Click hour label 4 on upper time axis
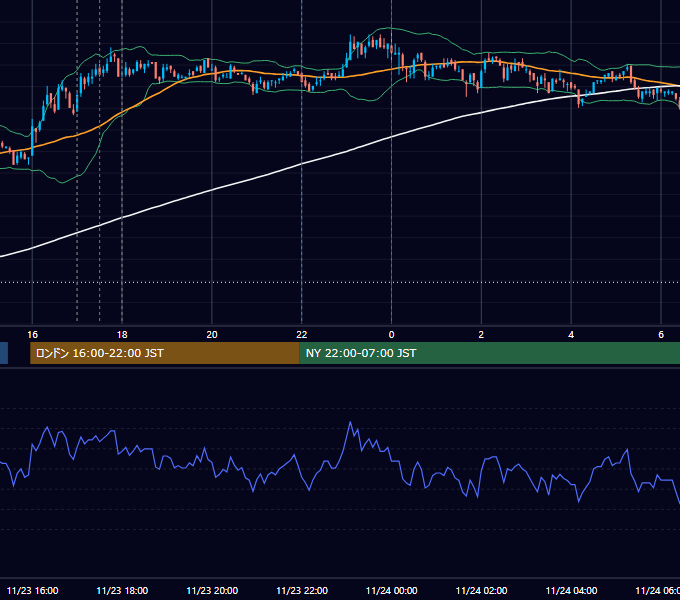Viewport: 680px width, 600px height. (x=571, y=335)
